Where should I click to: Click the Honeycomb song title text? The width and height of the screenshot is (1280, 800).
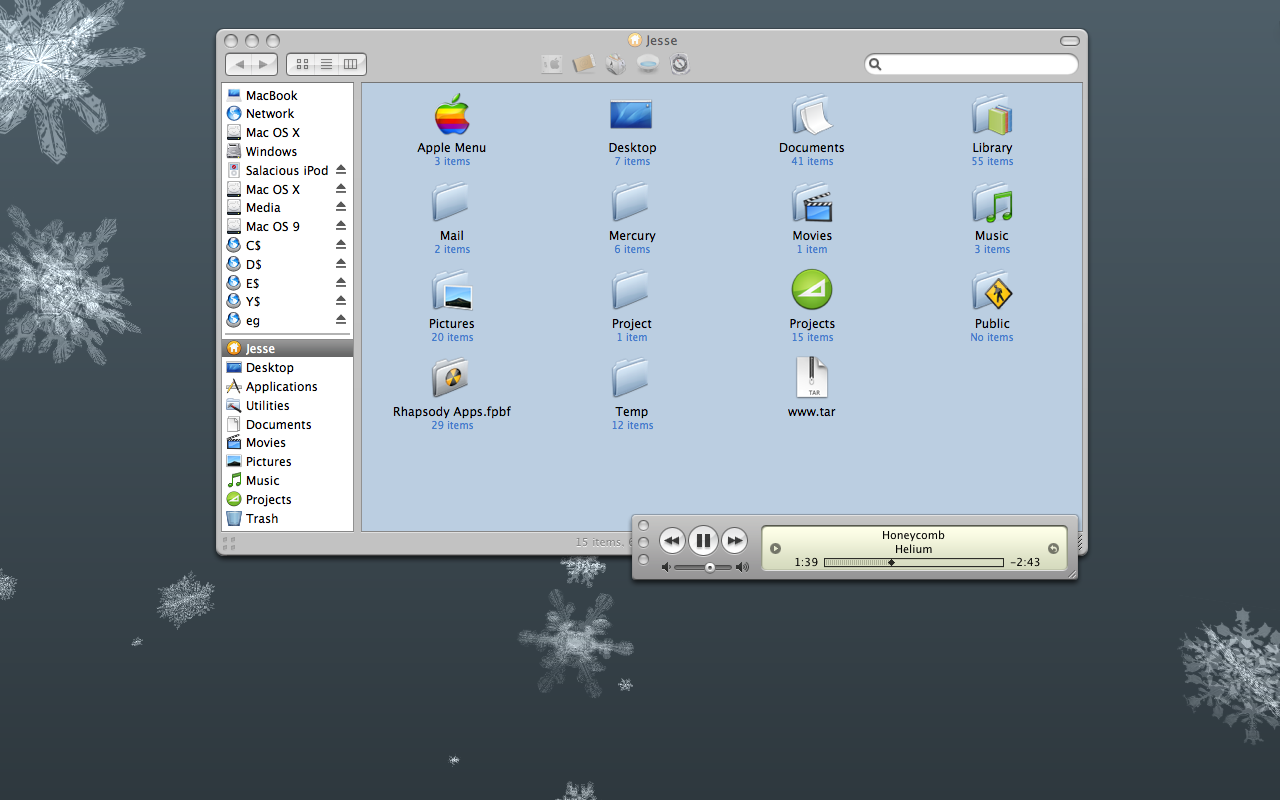(x=913, y=535)
